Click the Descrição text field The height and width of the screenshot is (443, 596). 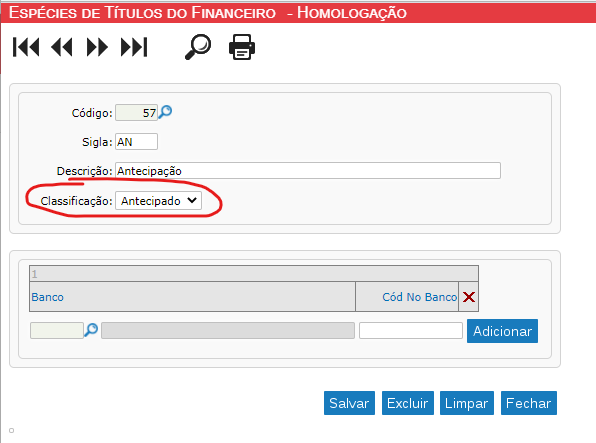pyautogui.click(x=308, y=171)
